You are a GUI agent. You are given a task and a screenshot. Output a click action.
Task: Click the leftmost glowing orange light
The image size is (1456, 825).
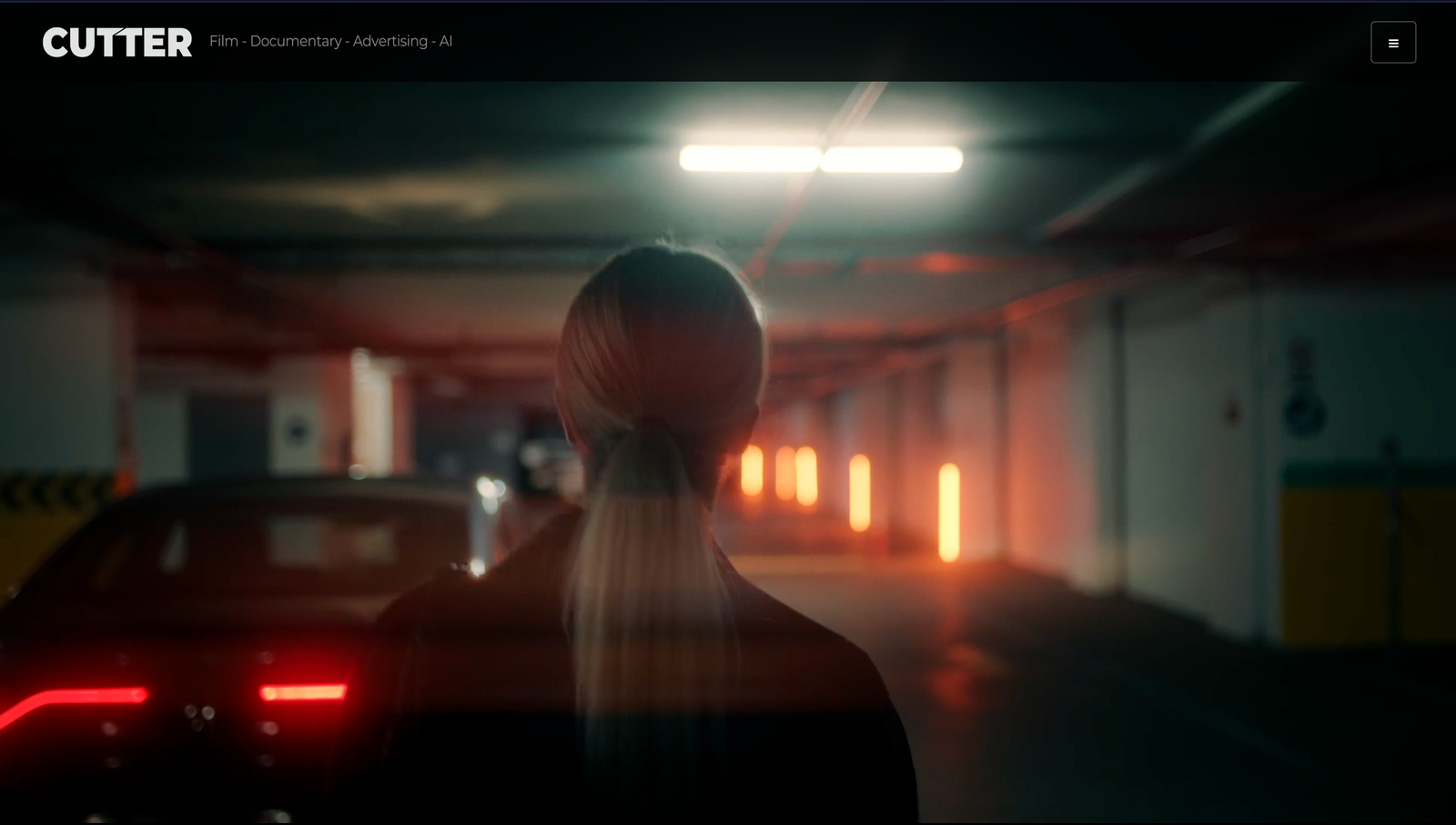752,470
